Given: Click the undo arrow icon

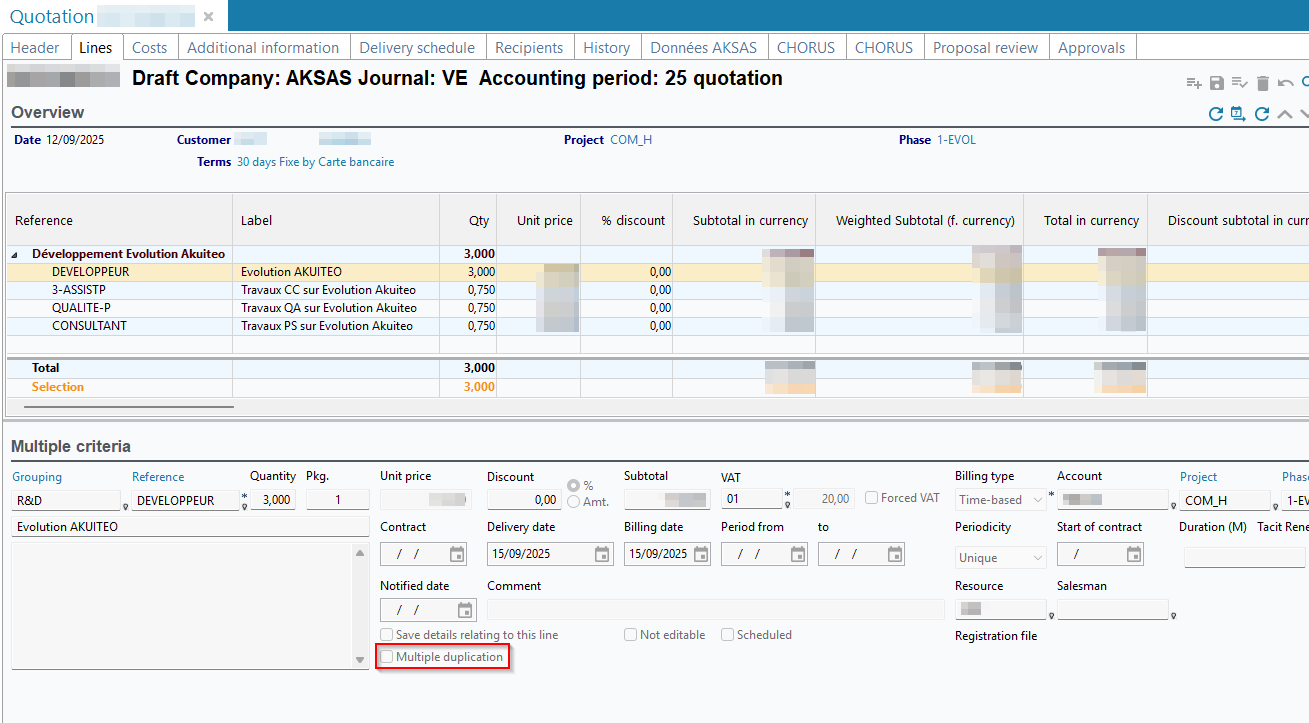Looking at the screenshot, I should pyautogui.click(x=1286, y=83).
